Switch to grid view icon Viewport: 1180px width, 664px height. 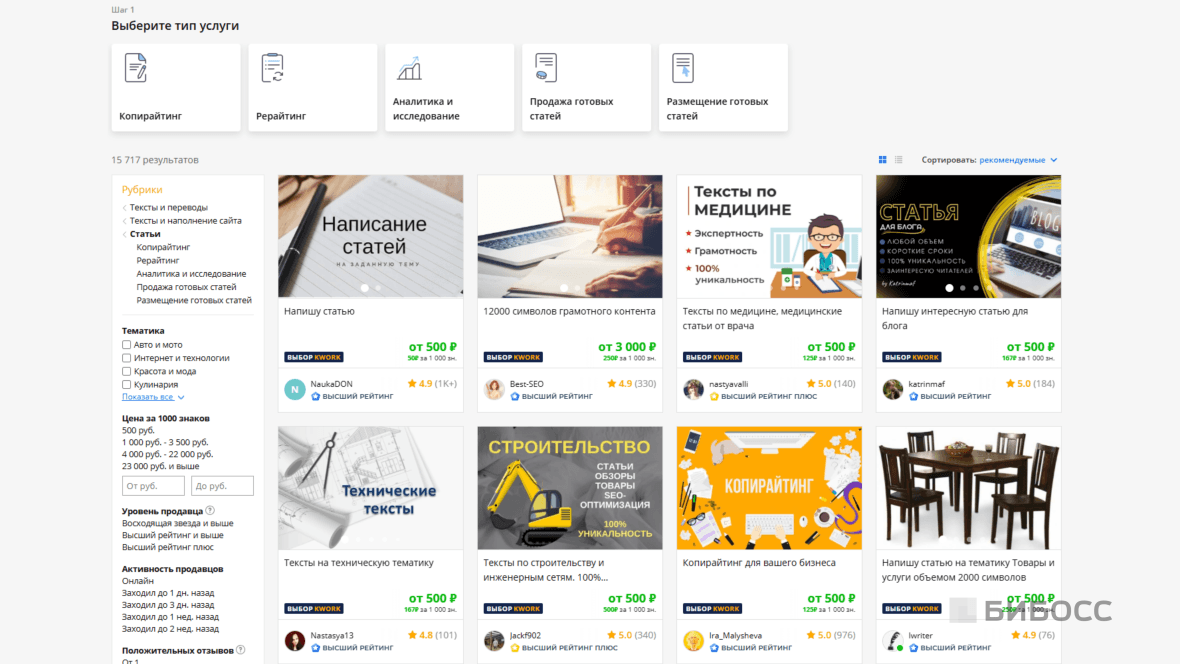point(883,160)
